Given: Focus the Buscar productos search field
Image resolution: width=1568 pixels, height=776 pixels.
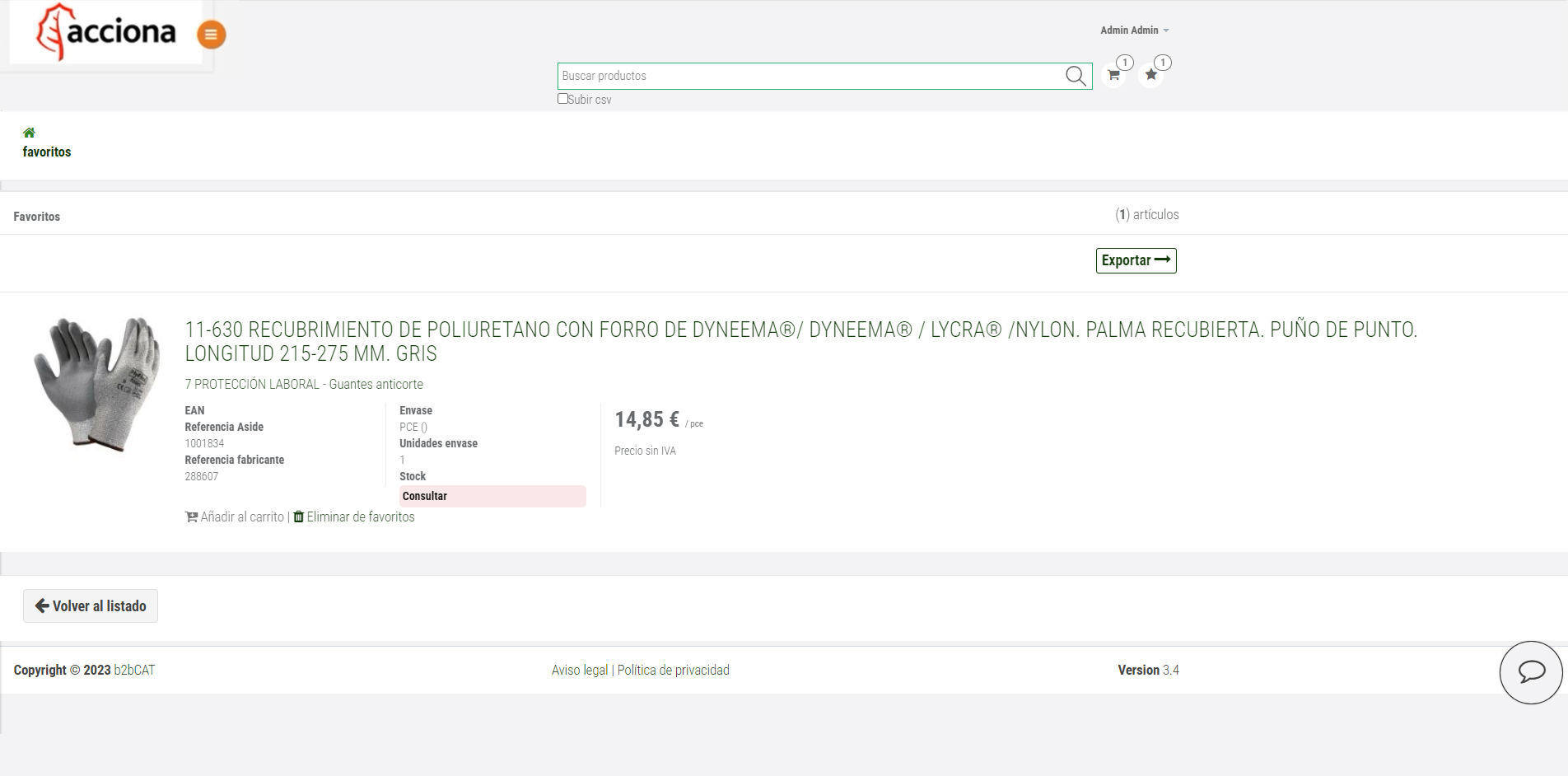Looking at the screenshot, I should pyautogui.click(x=811, y=76).
